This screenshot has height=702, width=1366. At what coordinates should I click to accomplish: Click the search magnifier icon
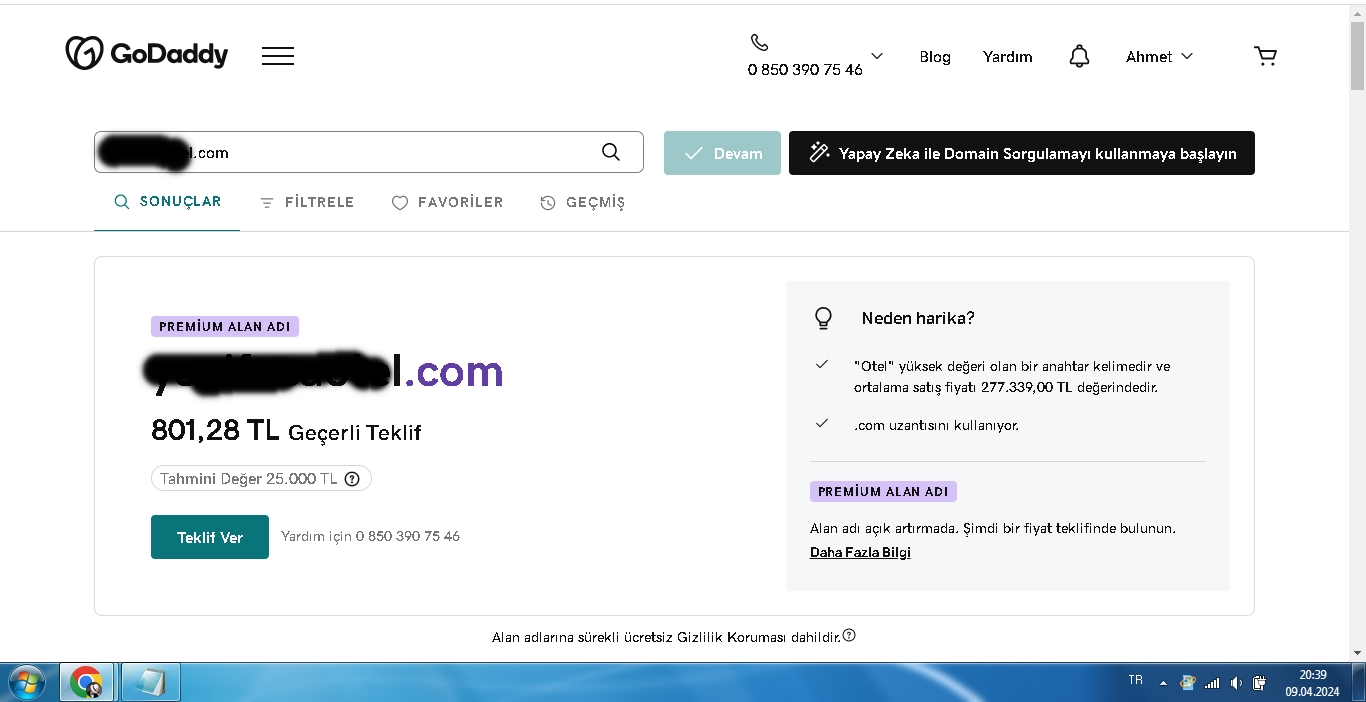coord(611,152)
